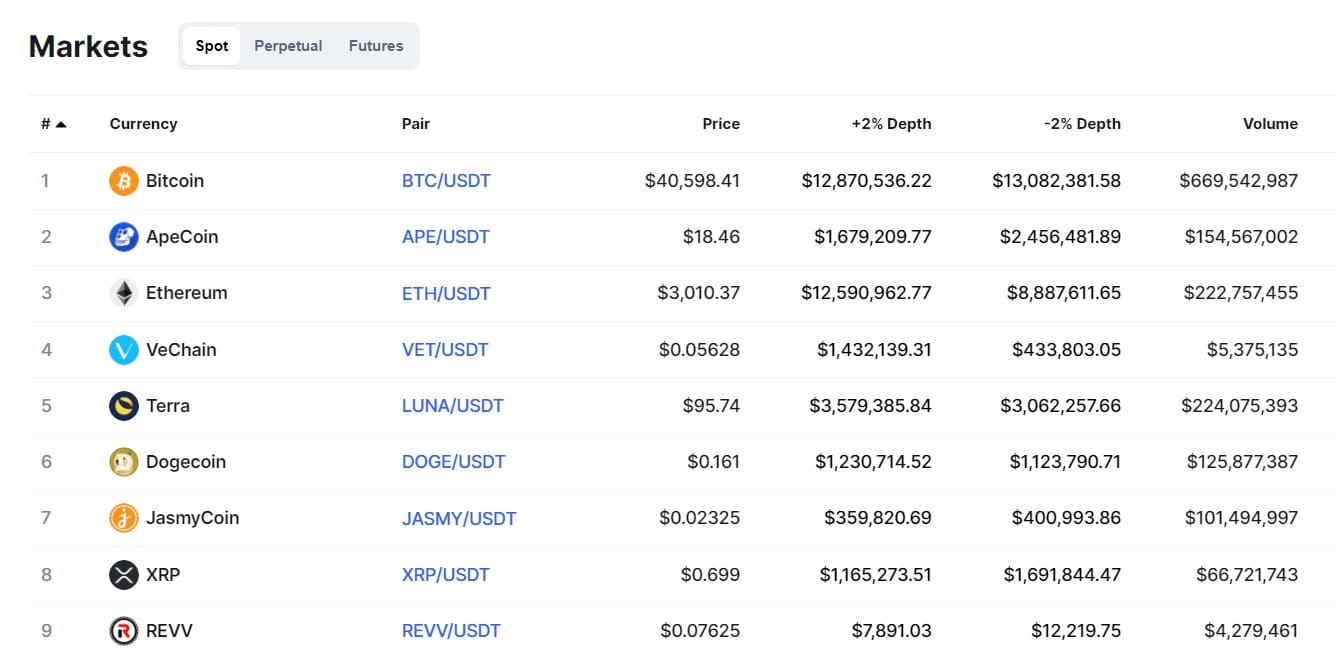The image size is (1336, 659).
Task: Open the LUNA/USDT pair link
Action: (x=453, y=406)
